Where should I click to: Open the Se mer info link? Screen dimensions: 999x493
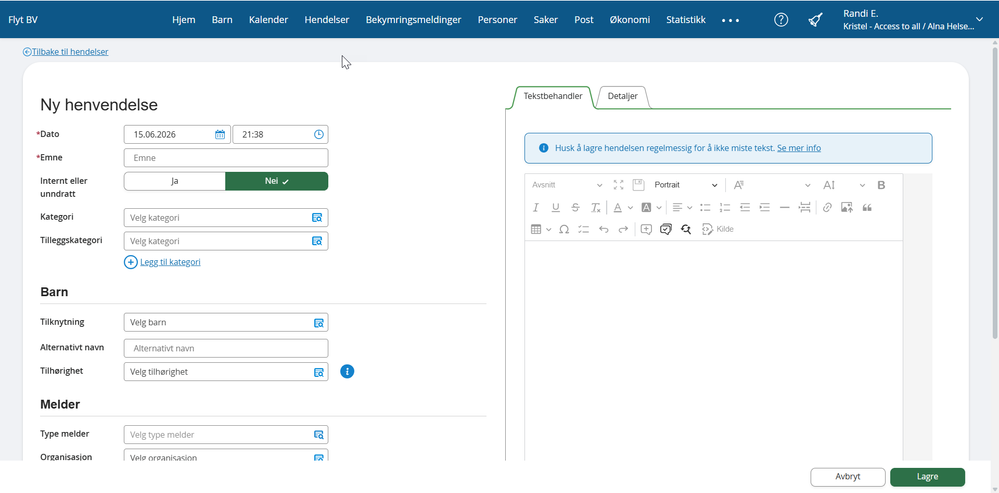799,148
